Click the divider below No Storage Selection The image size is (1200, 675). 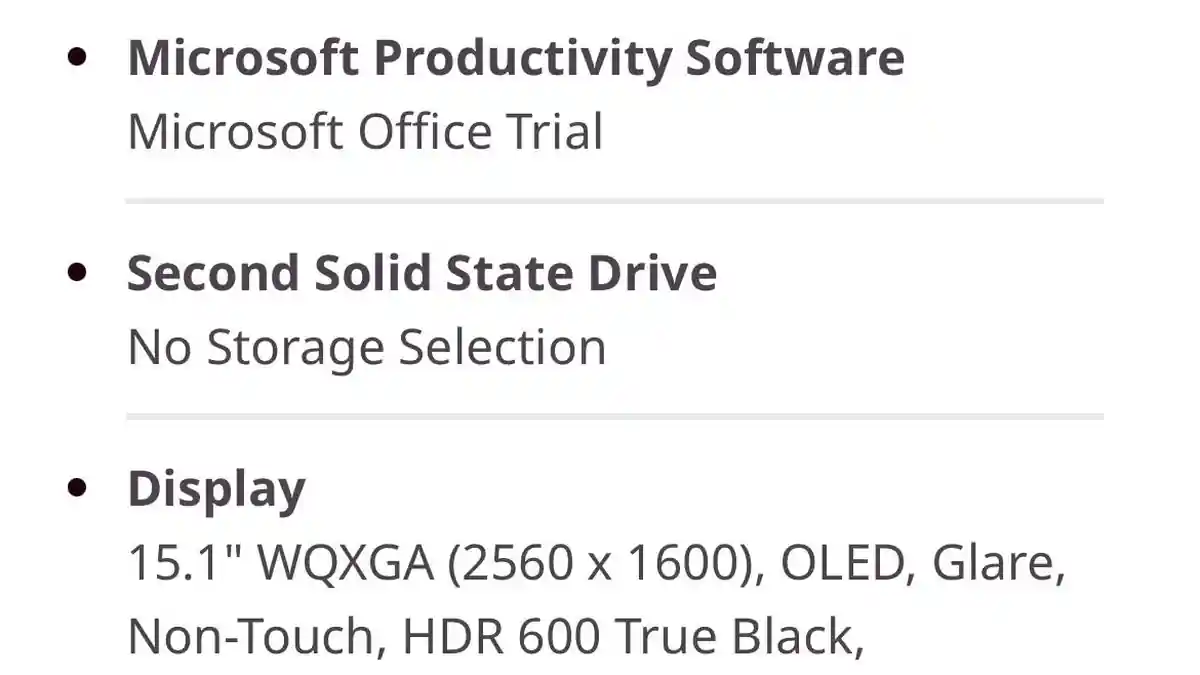(x=614, y=416)
